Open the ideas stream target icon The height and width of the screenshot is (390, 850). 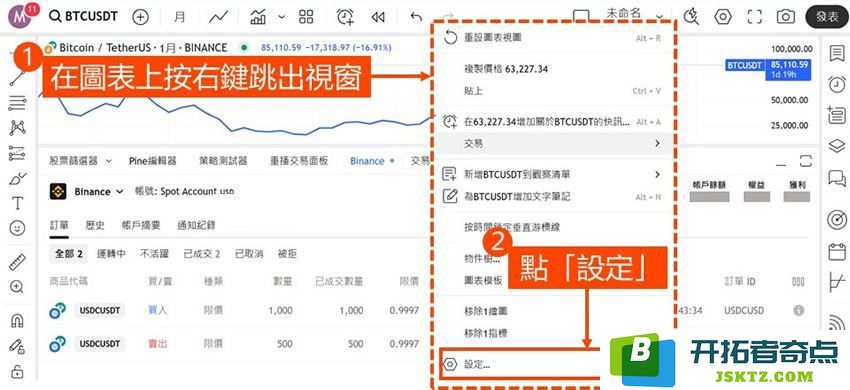(x=837, y=220)
